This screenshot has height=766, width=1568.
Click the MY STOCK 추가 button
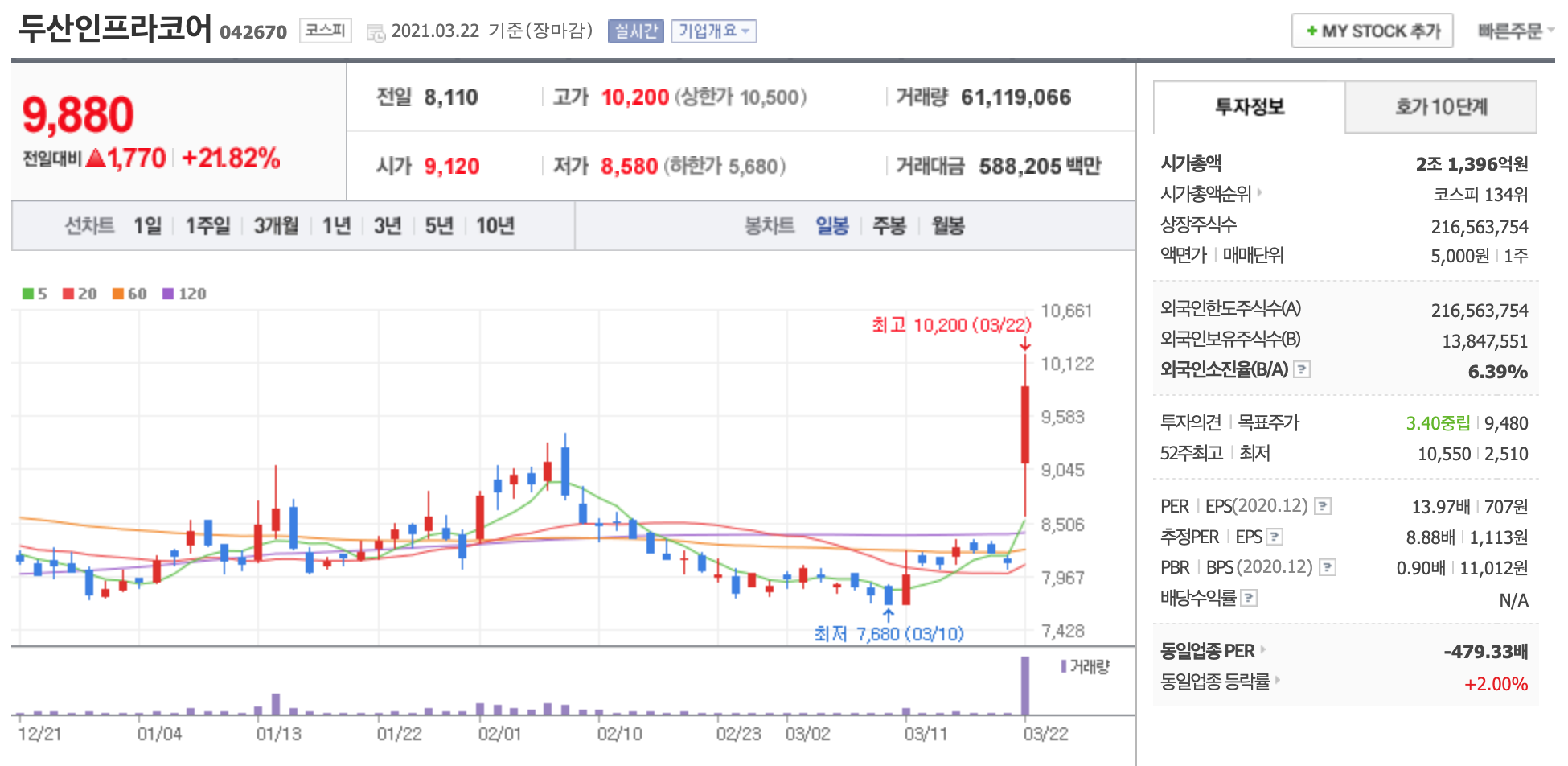1372,31
